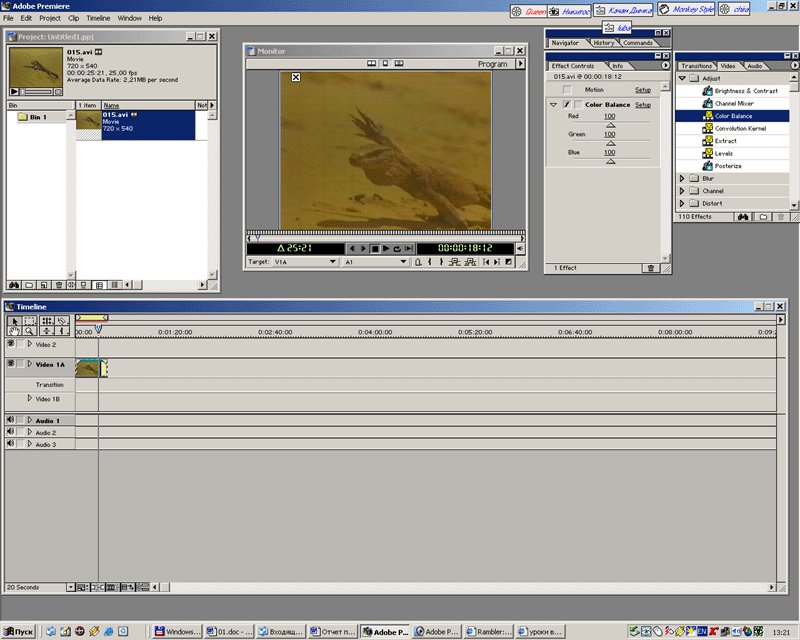This screenshot has width=800, height=640.
Task: Toggle the eye icon for Video 2 track
Action: [11, 344]
